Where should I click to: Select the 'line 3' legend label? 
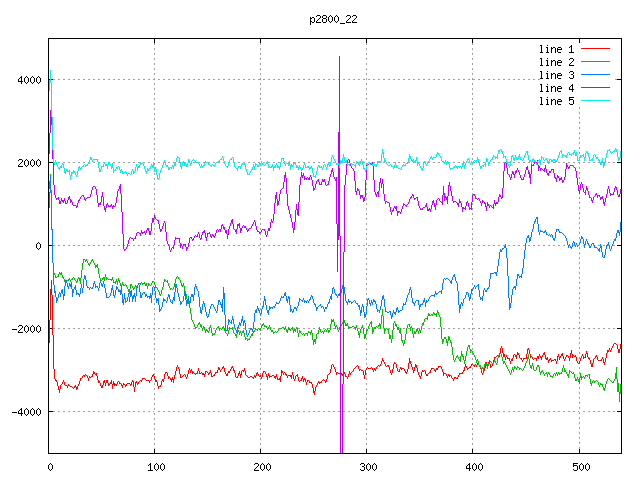pos(556,75)
